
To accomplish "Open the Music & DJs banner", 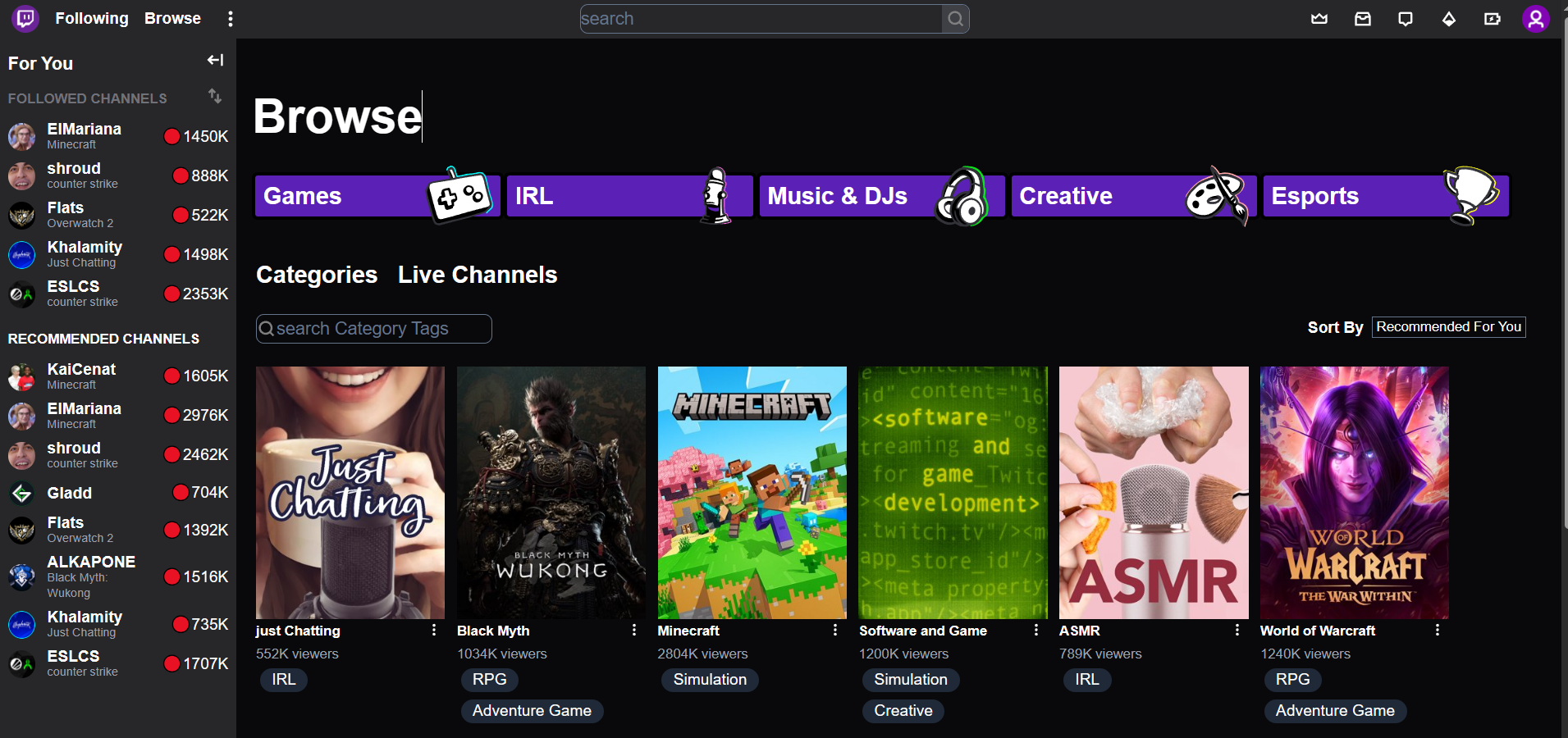I will click(x=882, y=196).
